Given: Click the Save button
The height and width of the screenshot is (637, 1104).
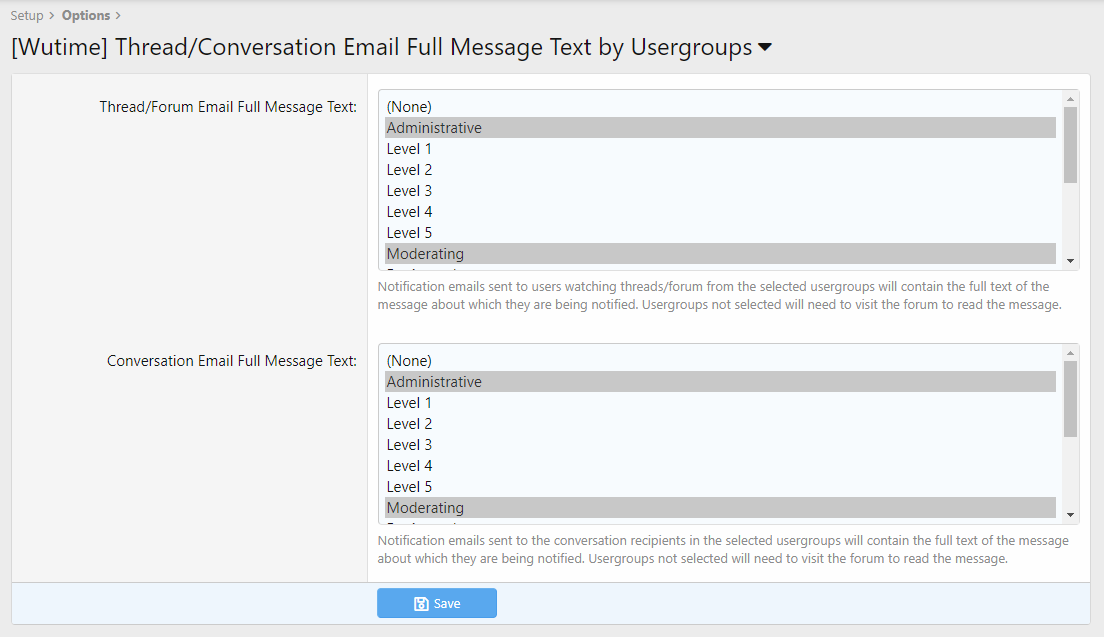Looking at the screenshot, I should click(436, 603).
